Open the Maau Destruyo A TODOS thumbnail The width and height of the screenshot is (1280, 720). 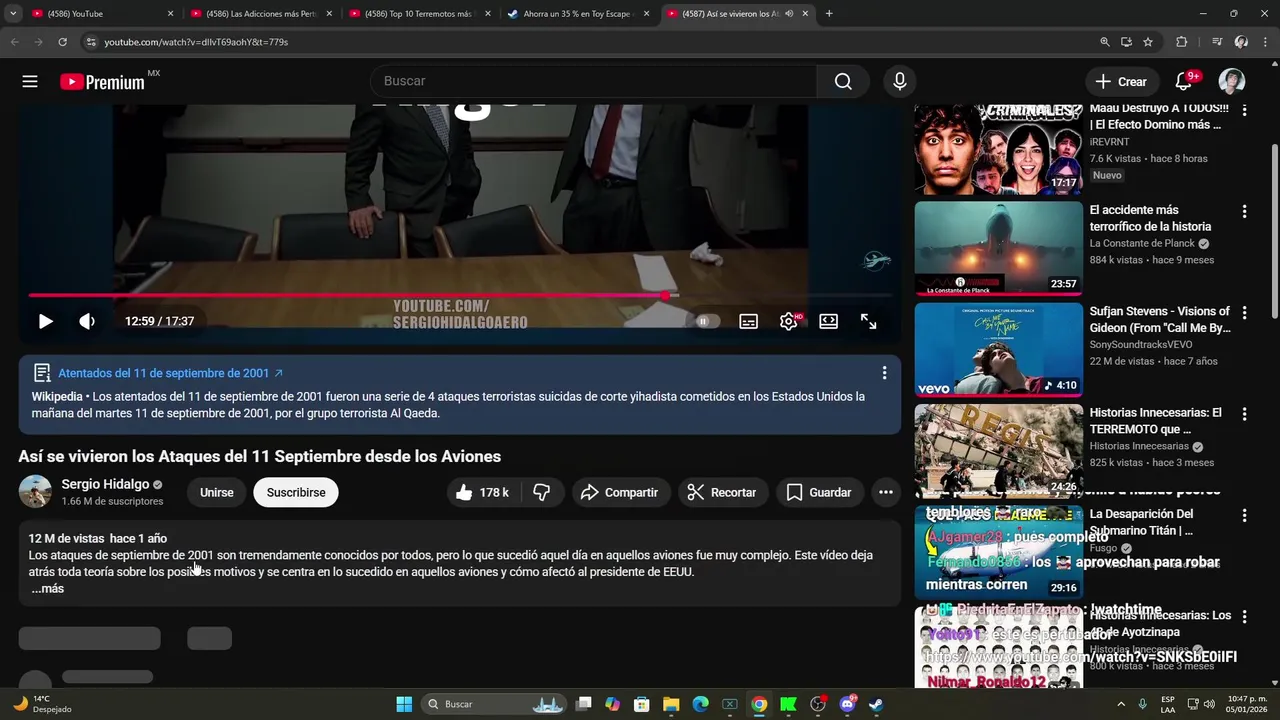tap(998, 149)
